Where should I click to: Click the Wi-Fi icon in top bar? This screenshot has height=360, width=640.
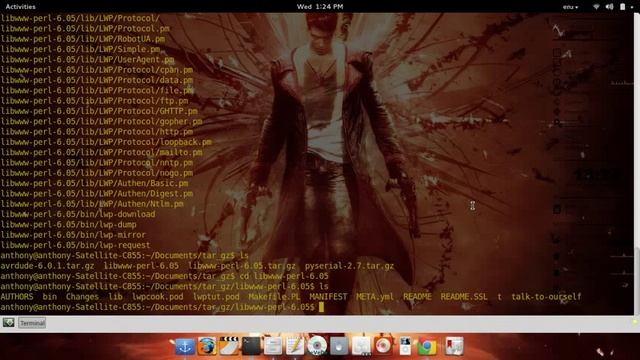click(x=596, y=7)
